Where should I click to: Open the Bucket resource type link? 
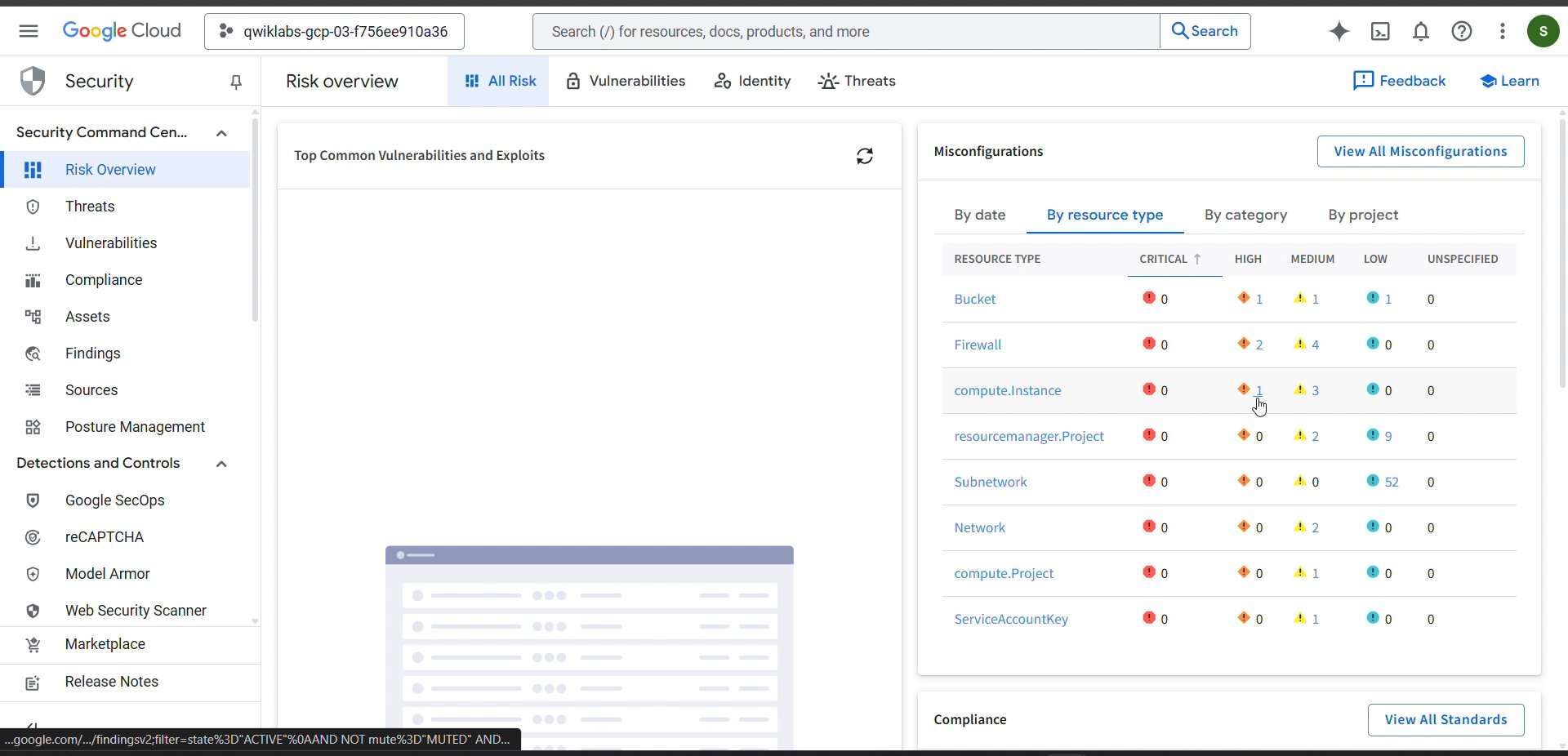pos(975,299)
